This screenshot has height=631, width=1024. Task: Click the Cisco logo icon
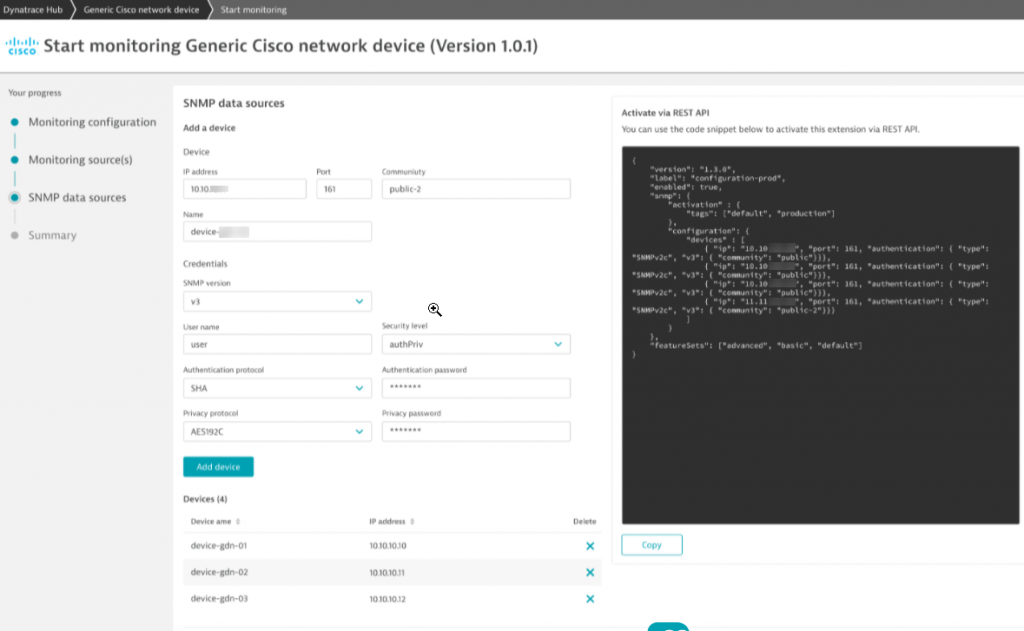[x=20, y=45]
